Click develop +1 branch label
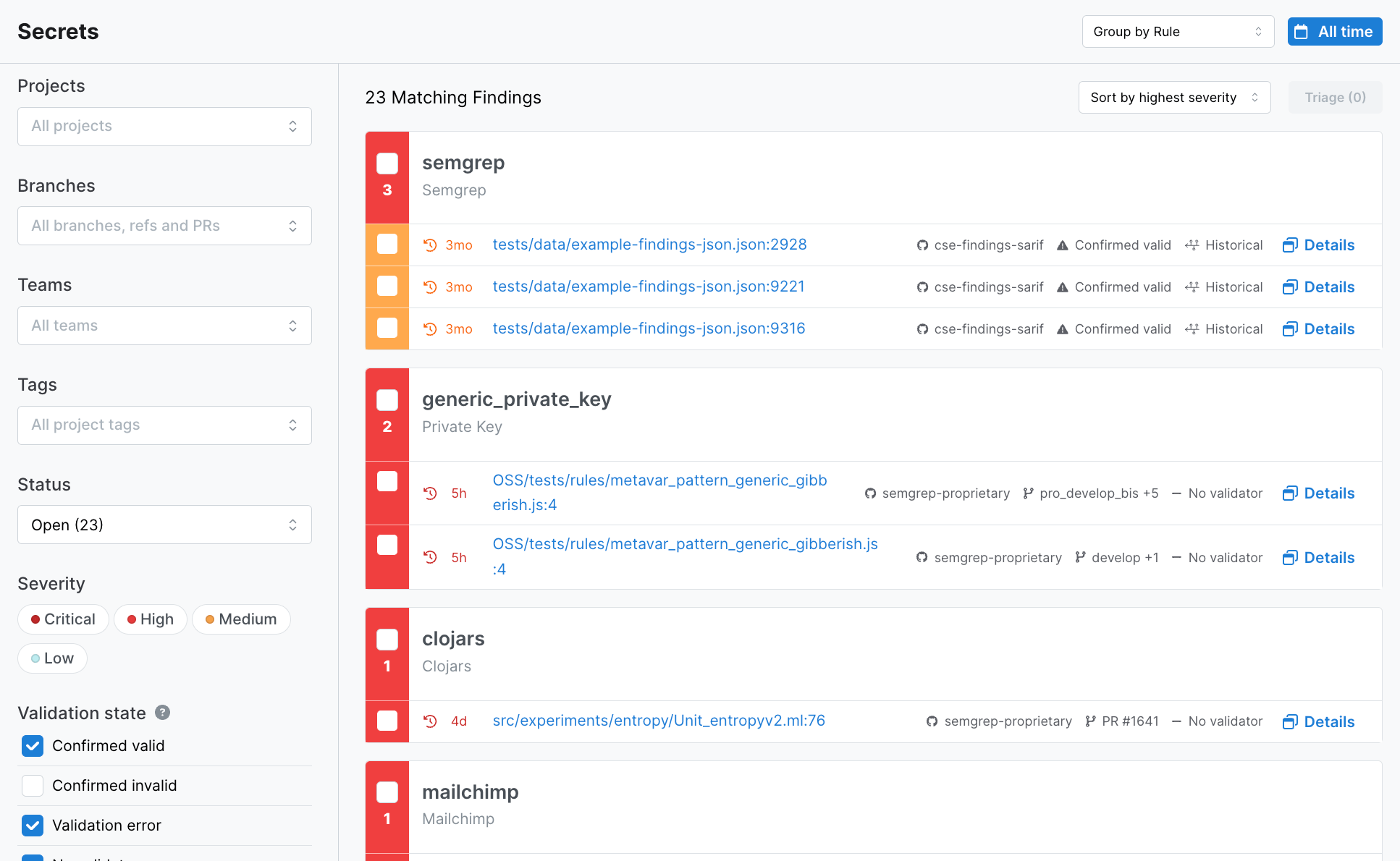Screen dimensions: 1400x861 (x=1125, y=558)
